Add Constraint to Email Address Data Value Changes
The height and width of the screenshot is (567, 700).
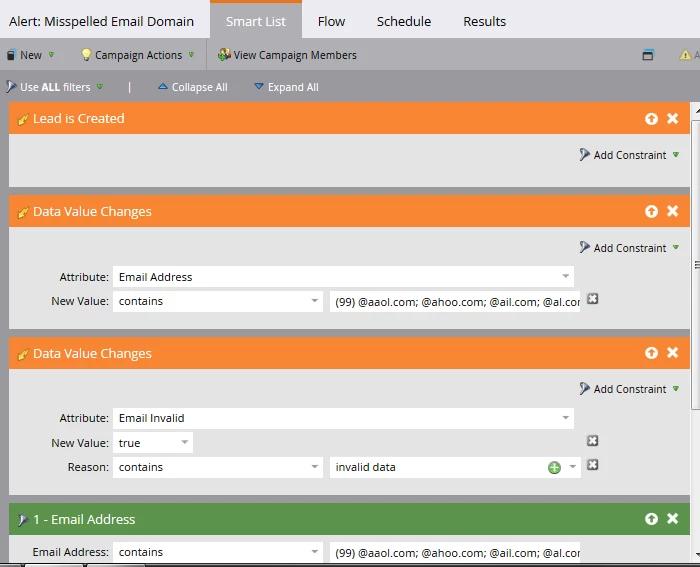point(629,248)
